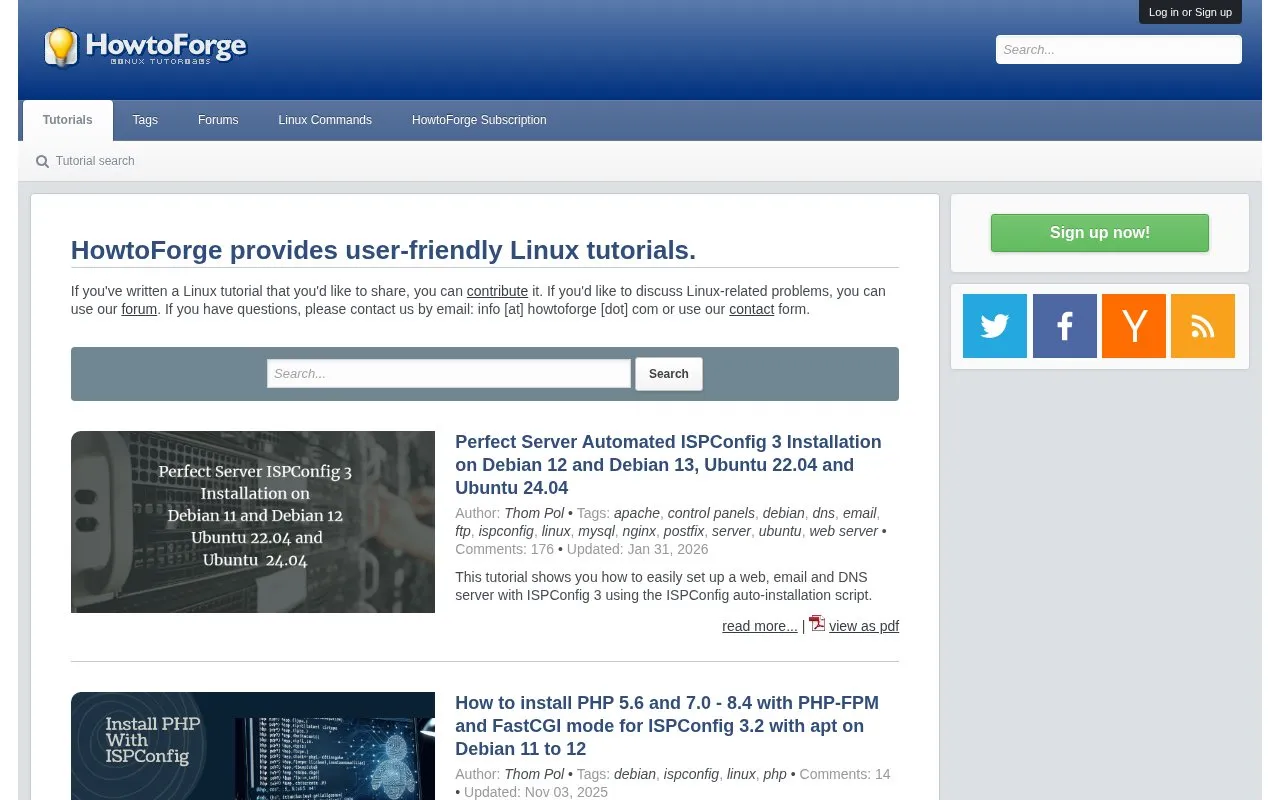The height and width of the screenshot is (800, 1280).
Task: Click the HowtoForge logo
Action: [x=145, y=48]
